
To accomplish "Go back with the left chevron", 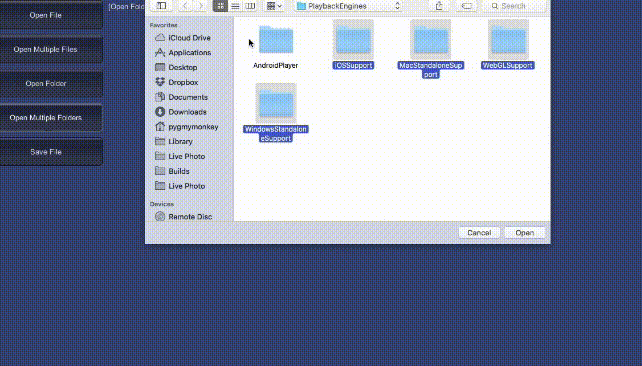I will pos(185,6).
